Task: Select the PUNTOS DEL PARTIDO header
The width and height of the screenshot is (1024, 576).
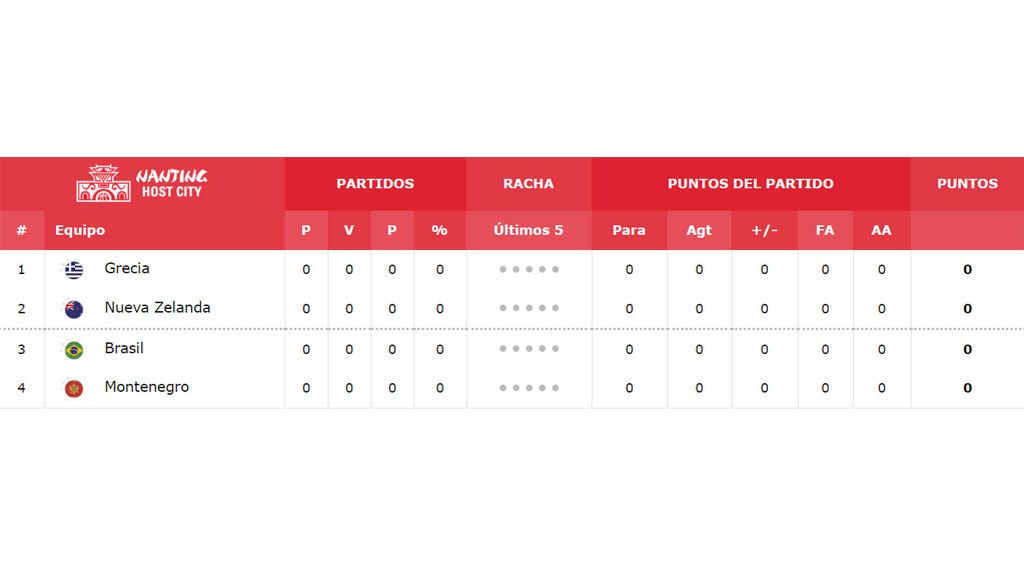Action: point(751,184)
